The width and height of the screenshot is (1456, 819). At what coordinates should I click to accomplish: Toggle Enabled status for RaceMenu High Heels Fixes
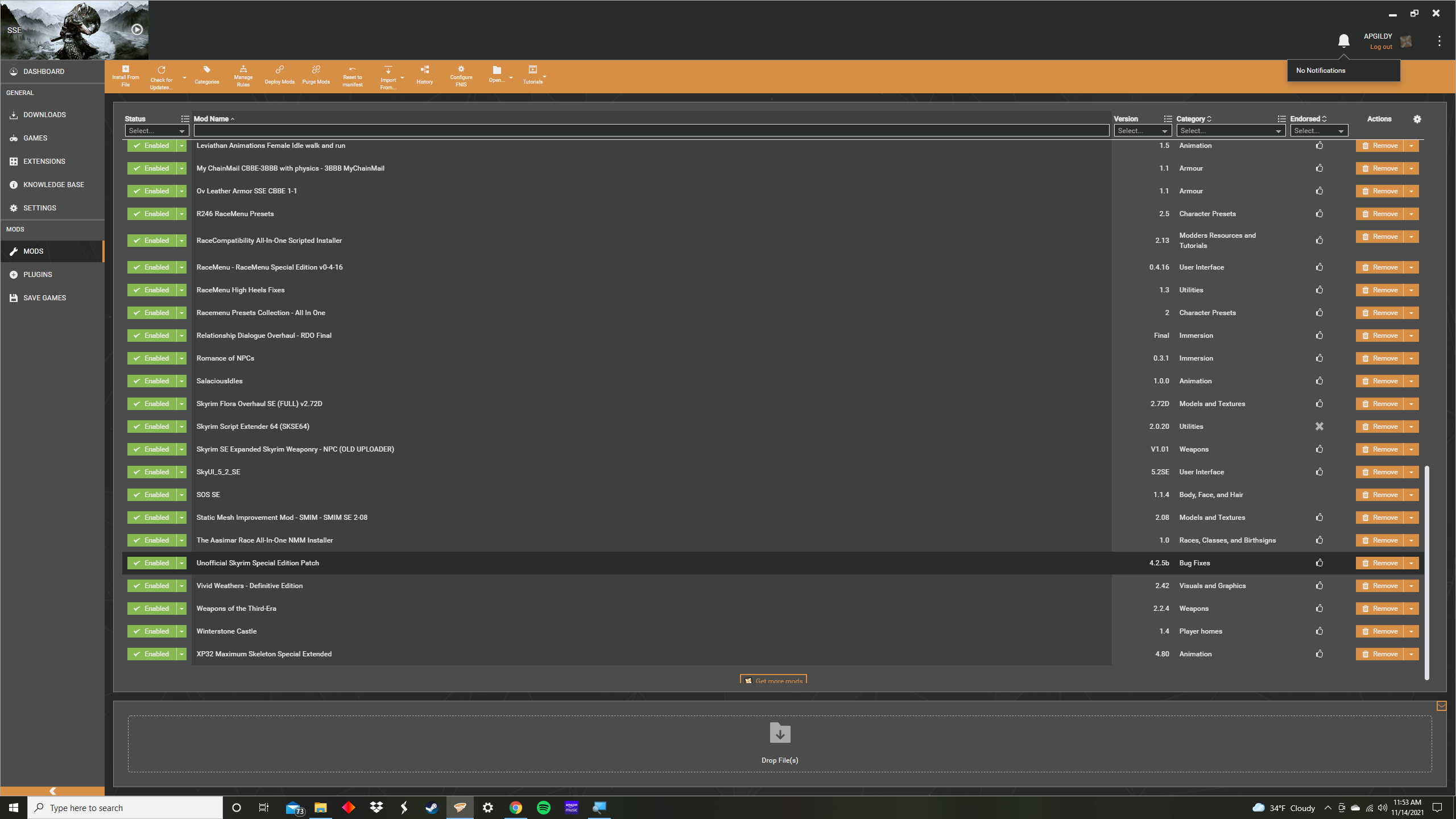point(151,290)
